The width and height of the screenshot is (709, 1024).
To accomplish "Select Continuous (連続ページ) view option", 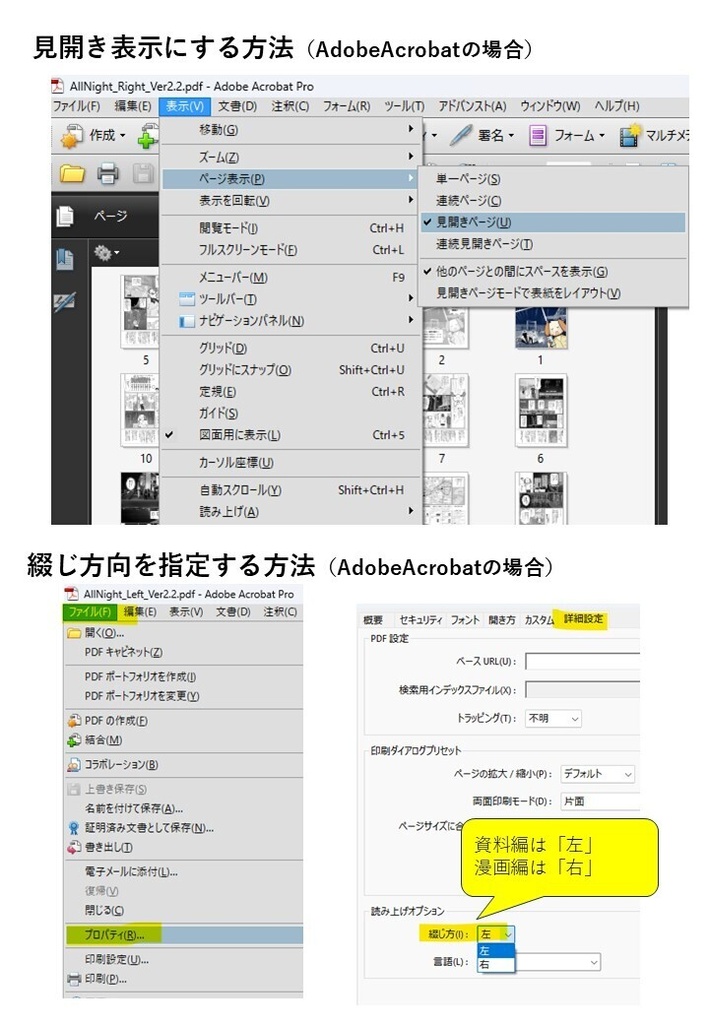I will [554, 200].
